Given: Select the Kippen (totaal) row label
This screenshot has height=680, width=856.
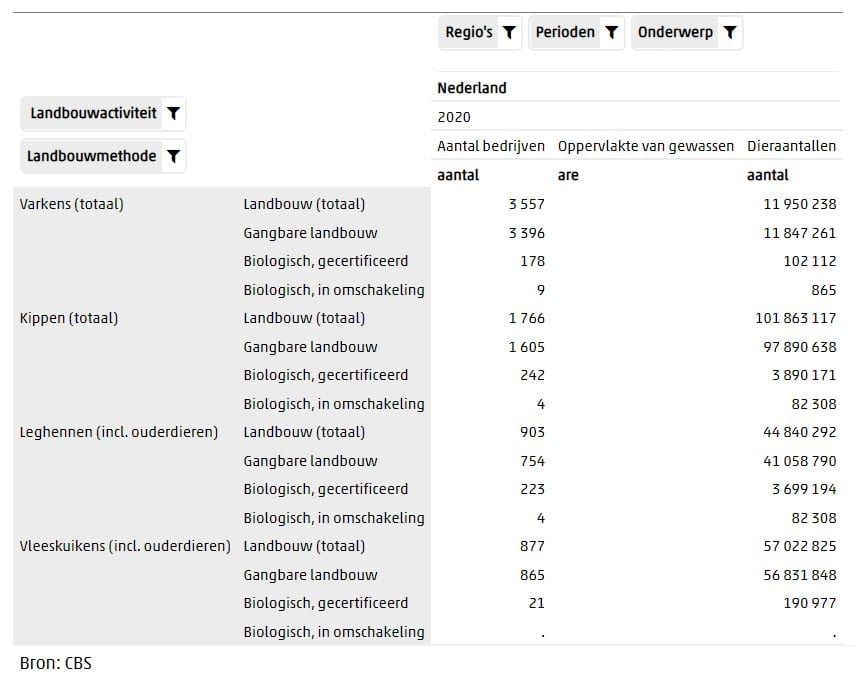Looking at the screenshot, I should tap(69, 318).
